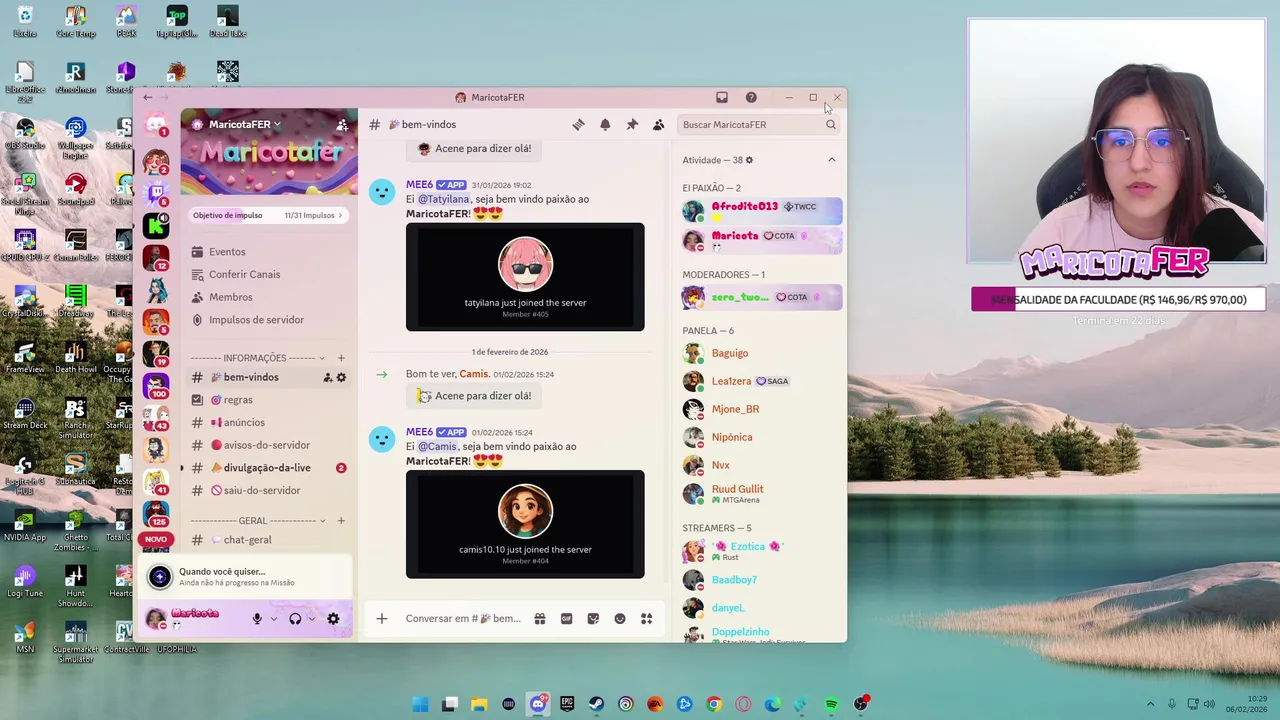Click the plus attachment button in message box
This screenshot has width=1280, height=720.
pos(382,619)
